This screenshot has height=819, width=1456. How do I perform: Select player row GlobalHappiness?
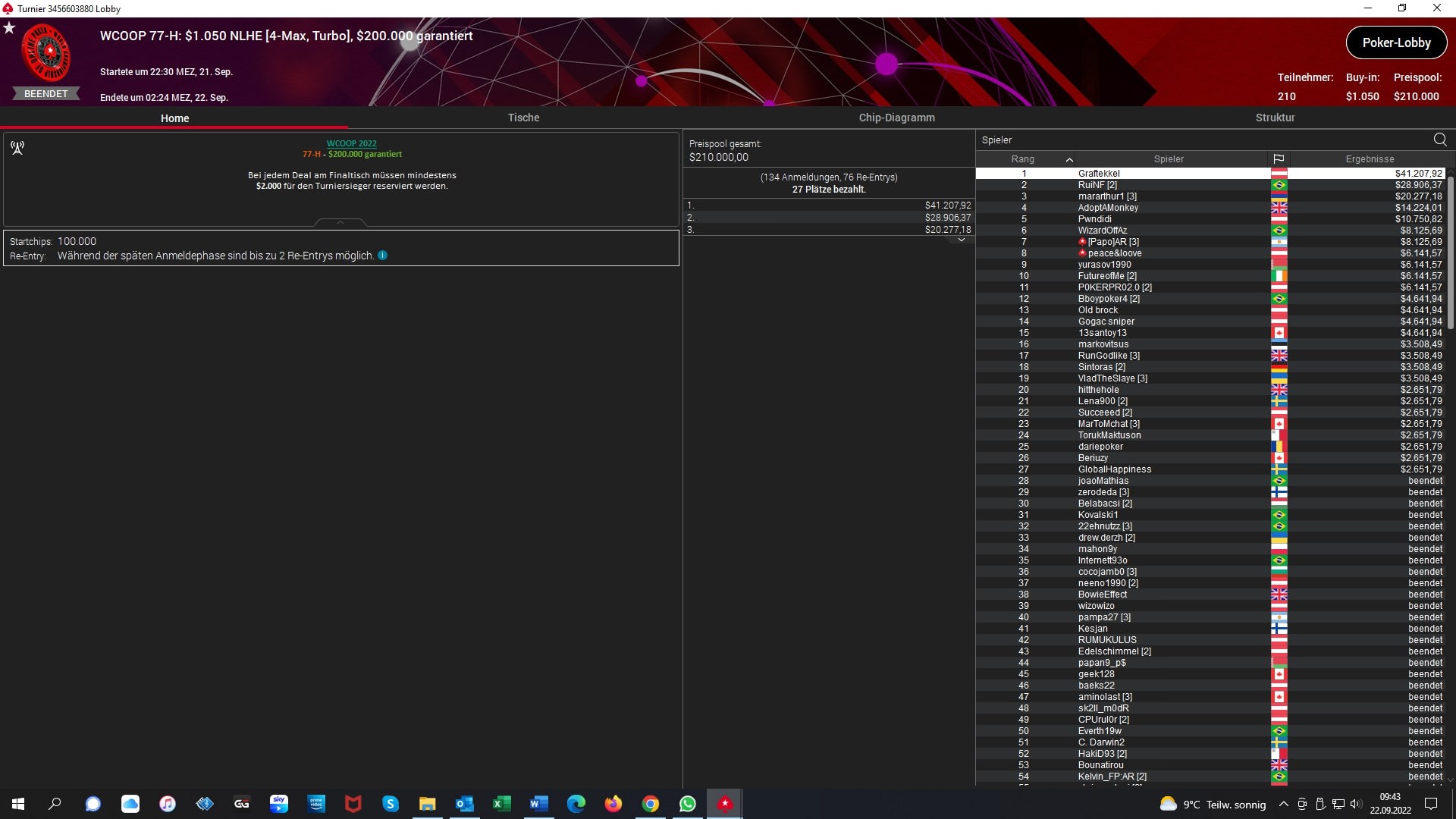pos(1210,469)
